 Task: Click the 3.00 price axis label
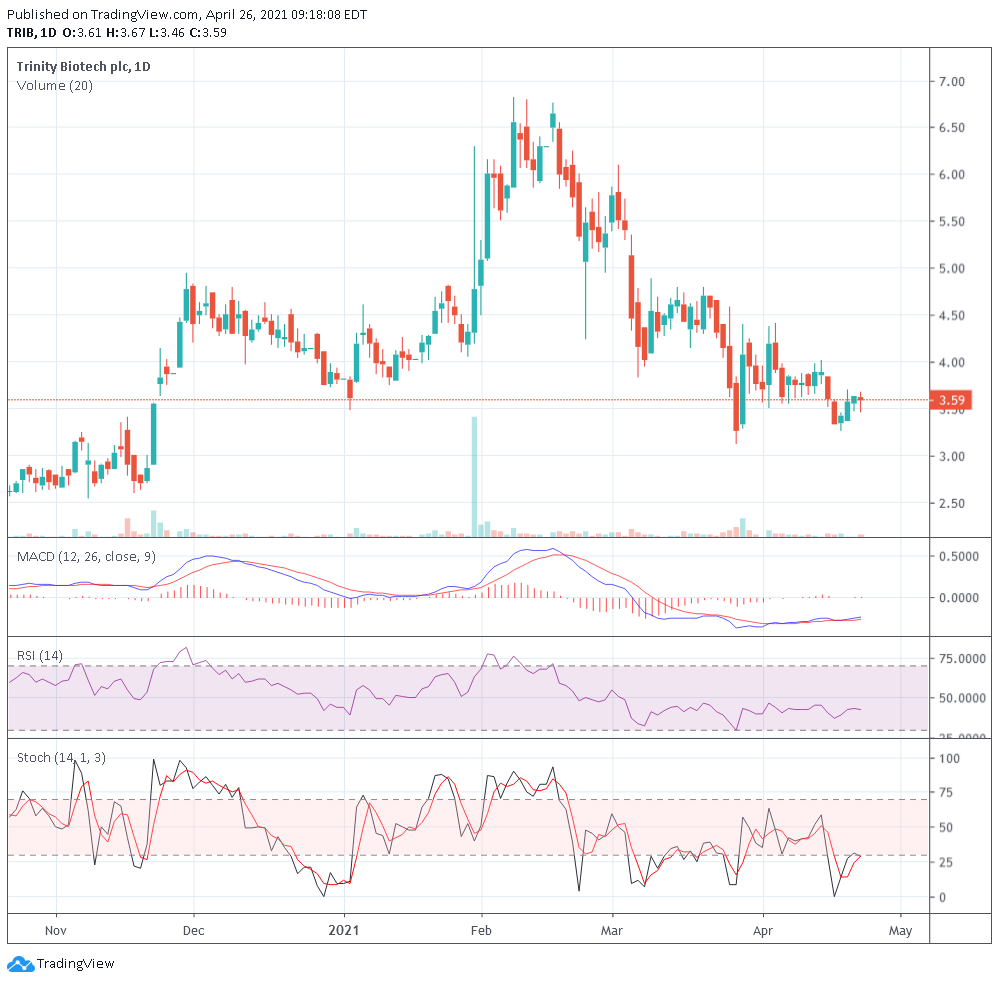coord(952,456)
